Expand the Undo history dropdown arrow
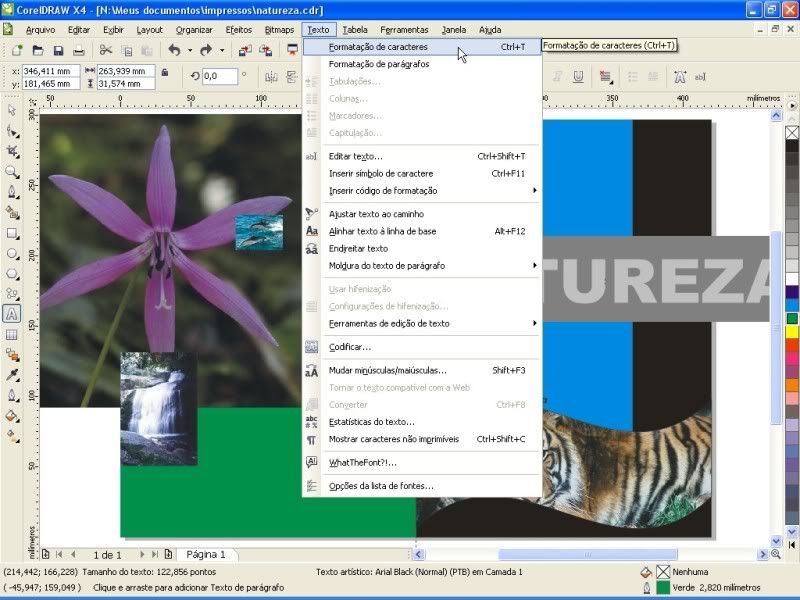 tap(189, 50)
